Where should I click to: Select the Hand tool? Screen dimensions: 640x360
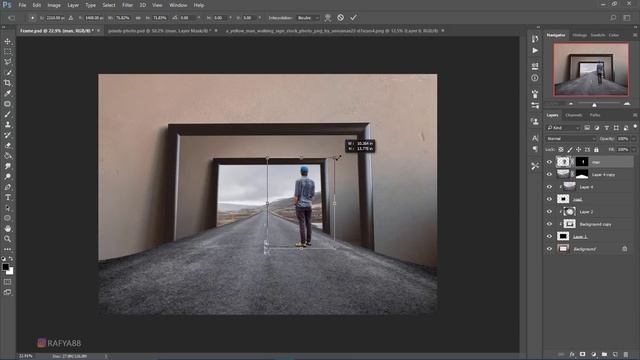pyautogui.click(x=7, y=229)
